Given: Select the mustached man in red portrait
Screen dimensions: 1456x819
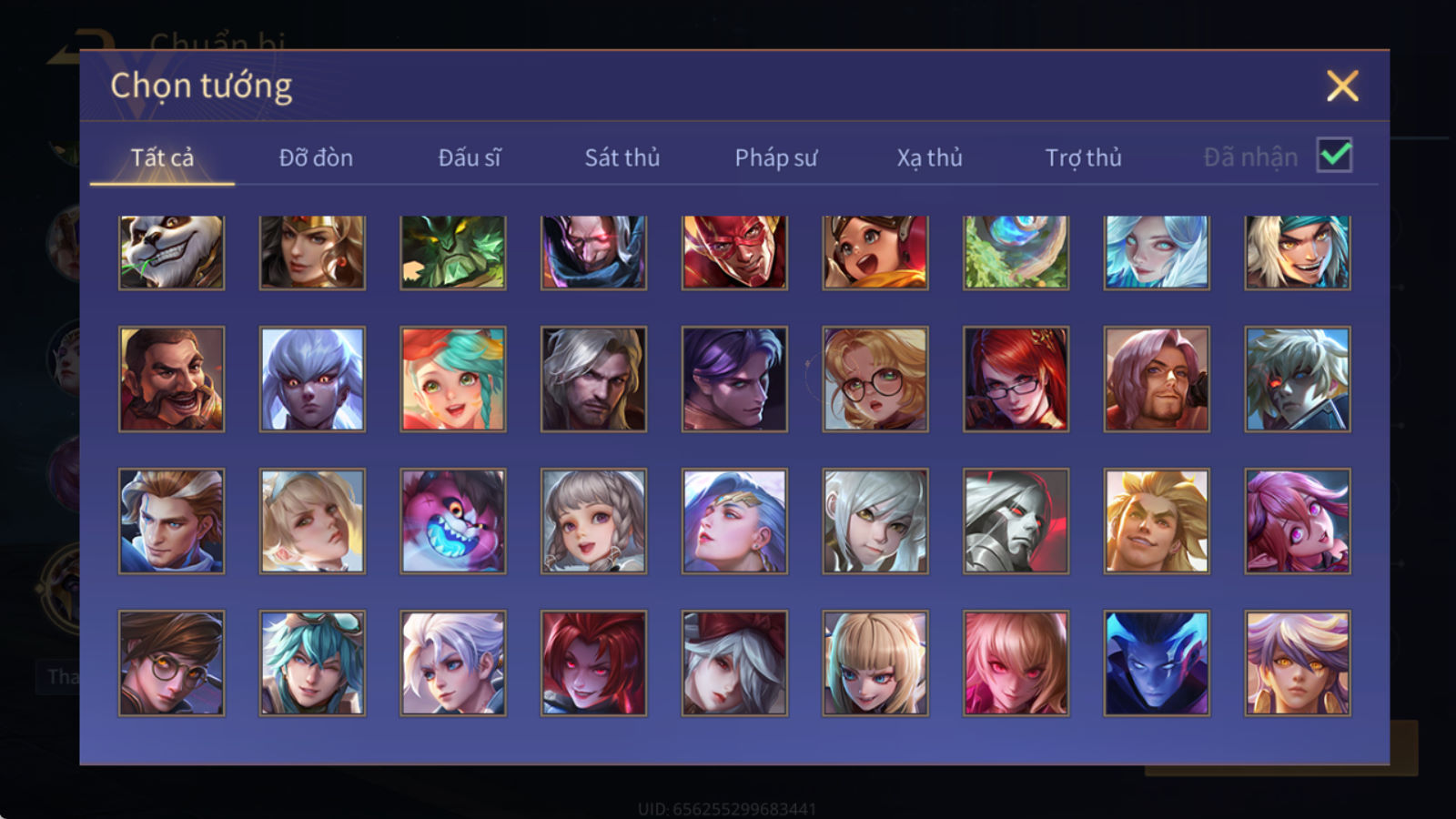Looking at the screenshot, I should click(x=171, y=379).
